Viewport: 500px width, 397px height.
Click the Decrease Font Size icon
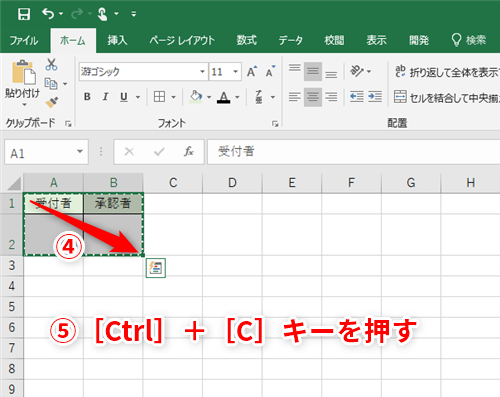click(270, 71)
